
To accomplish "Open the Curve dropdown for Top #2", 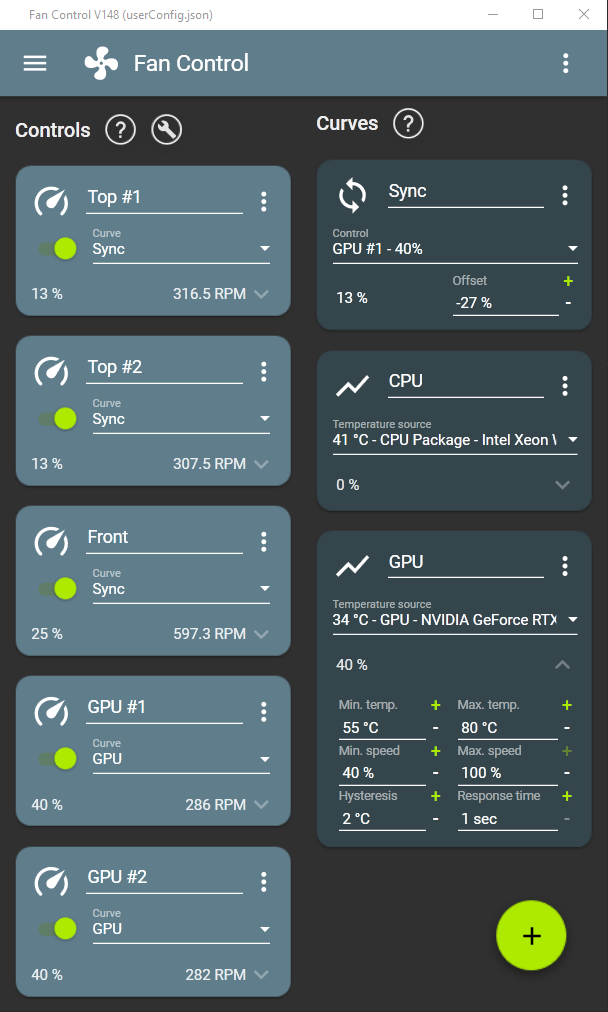I will point(181,419).
